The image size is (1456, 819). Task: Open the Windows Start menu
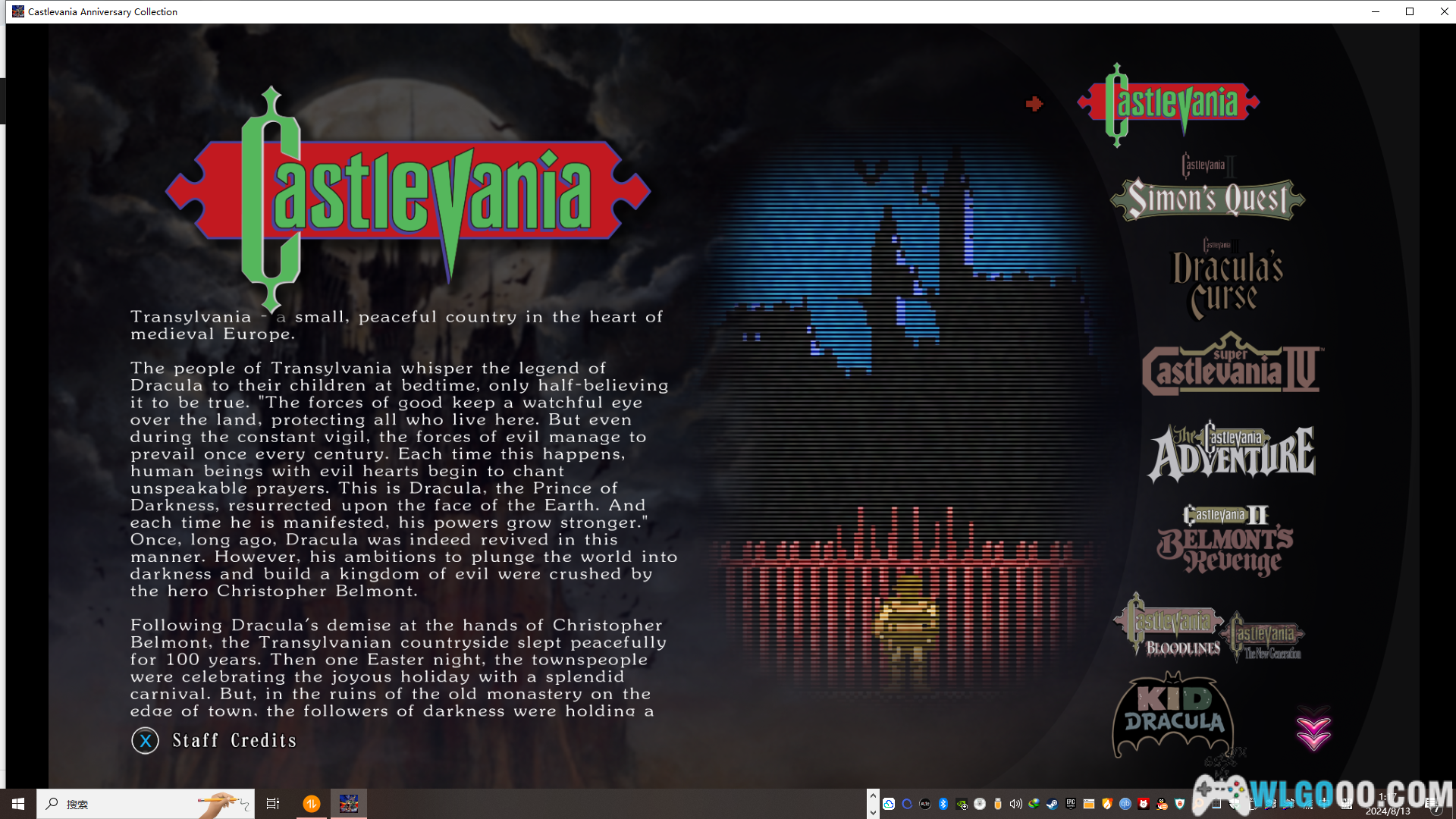(18, 804)
